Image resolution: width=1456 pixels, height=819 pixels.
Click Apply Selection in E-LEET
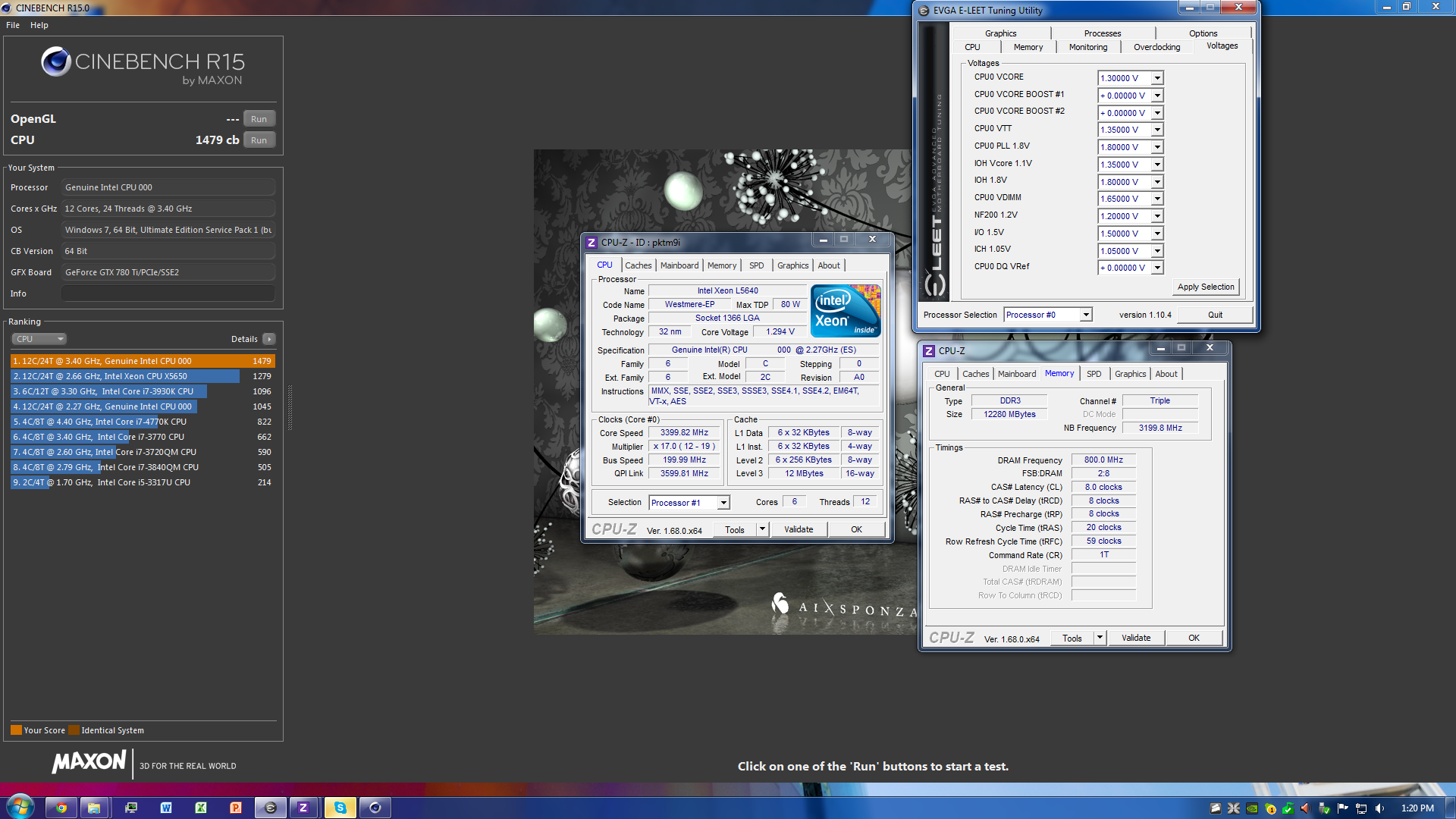coord(1206,287)
